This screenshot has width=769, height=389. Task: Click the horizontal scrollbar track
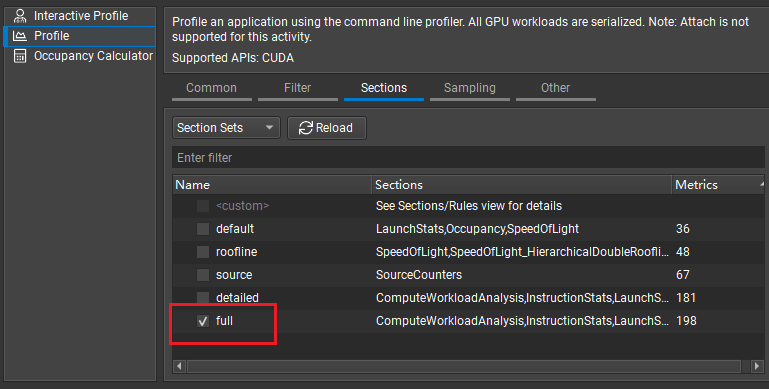463,366
